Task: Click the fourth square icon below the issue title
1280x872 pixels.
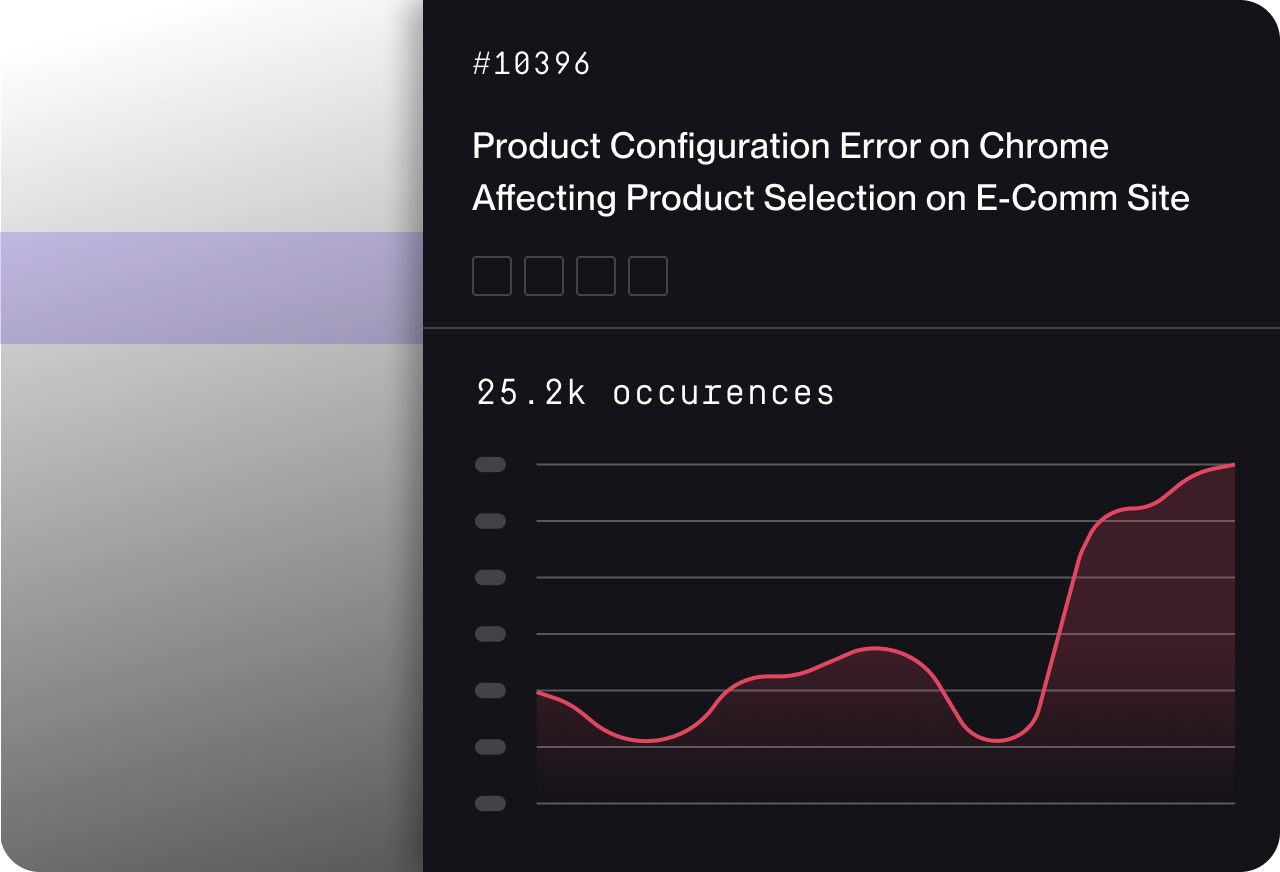Action: pyautogui.click(x=647, y=276)
